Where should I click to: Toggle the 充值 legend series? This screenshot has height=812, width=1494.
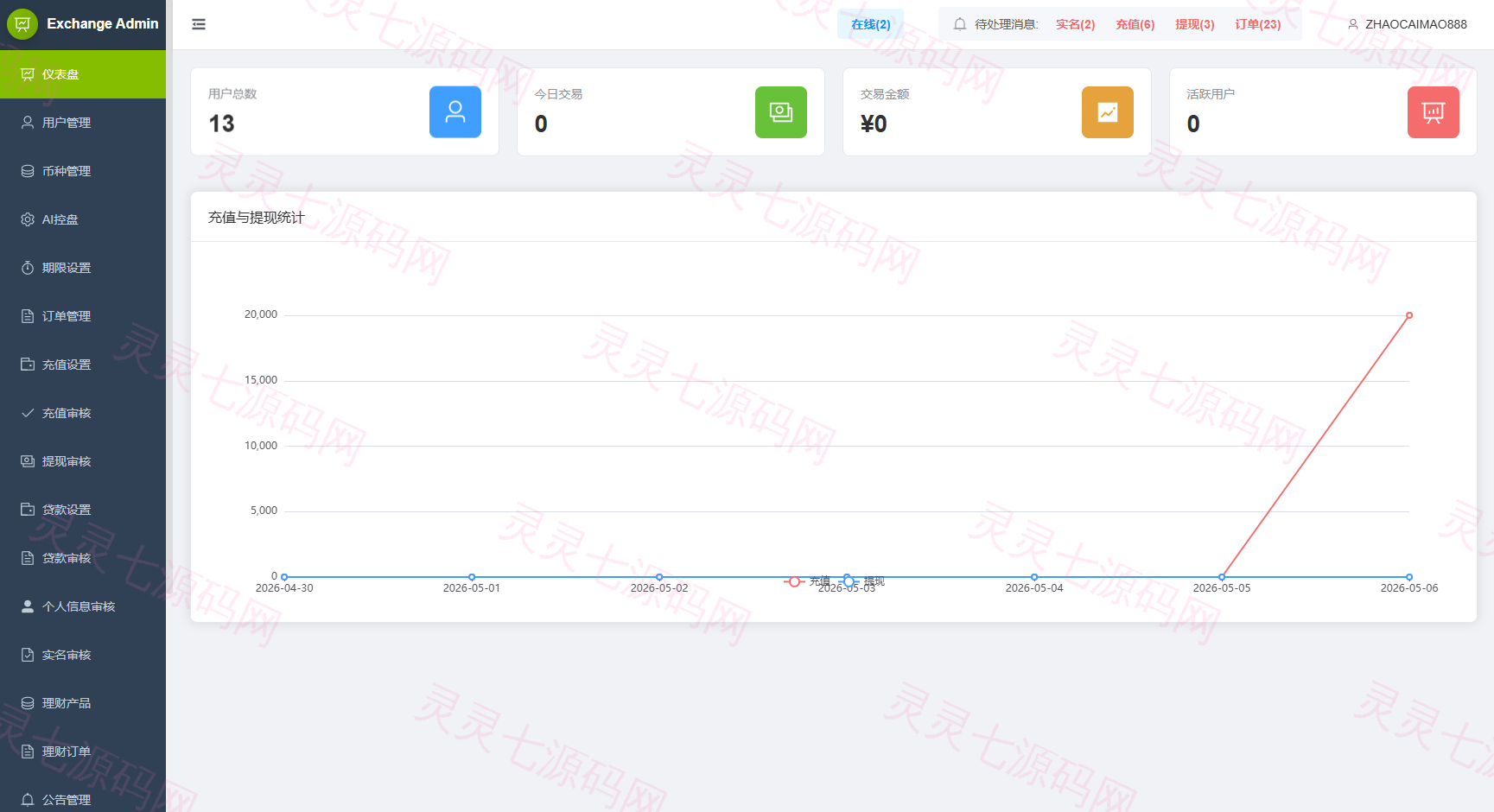[x=807, y=581]
